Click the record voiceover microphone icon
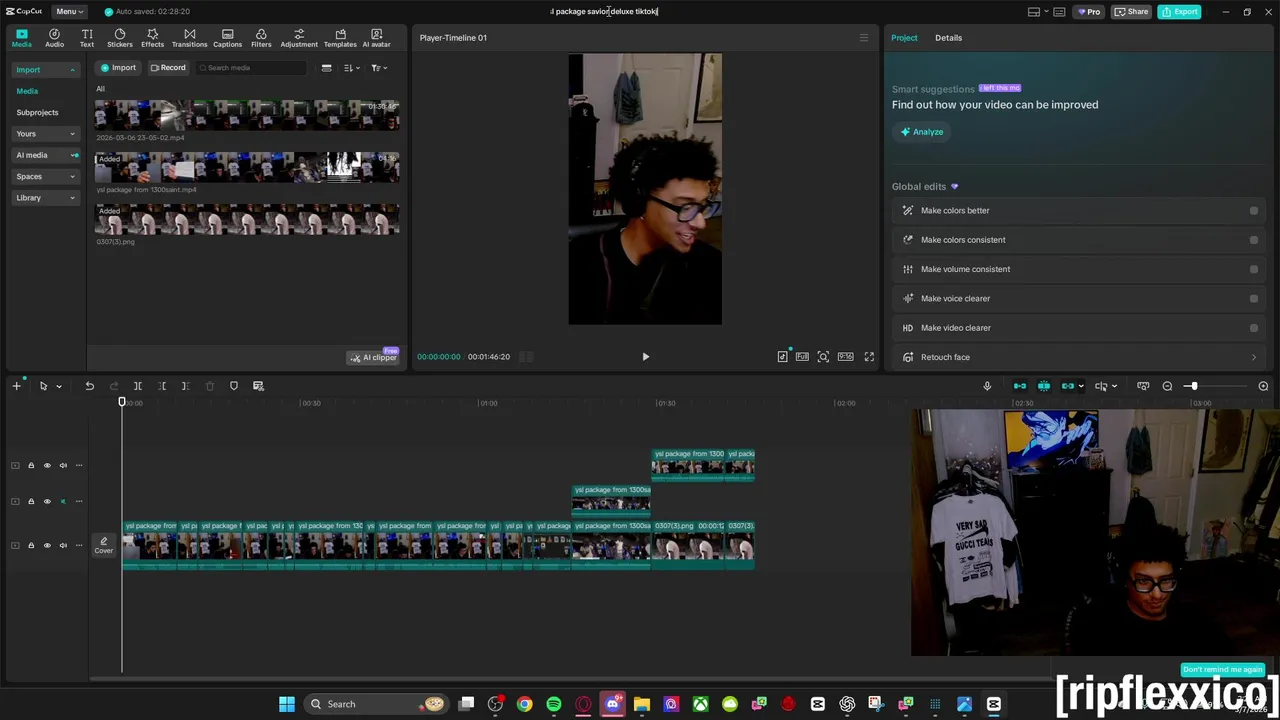This screenshot has width=1280, height=720. tap(987, 386)
